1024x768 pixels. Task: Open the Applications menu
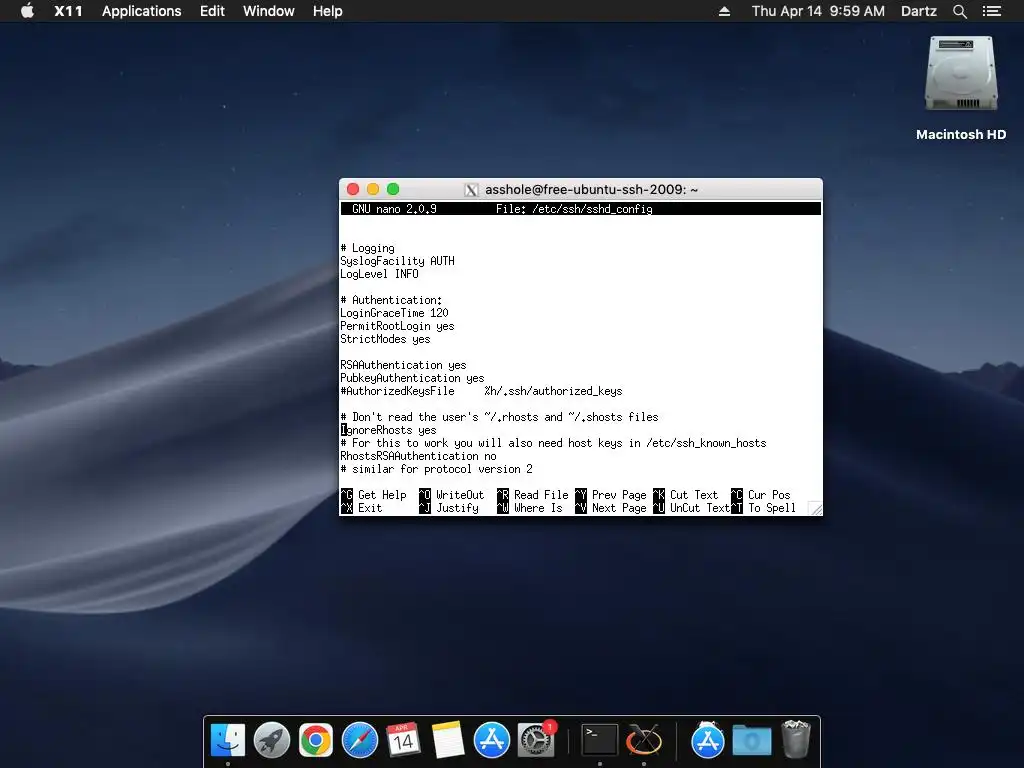142,11
